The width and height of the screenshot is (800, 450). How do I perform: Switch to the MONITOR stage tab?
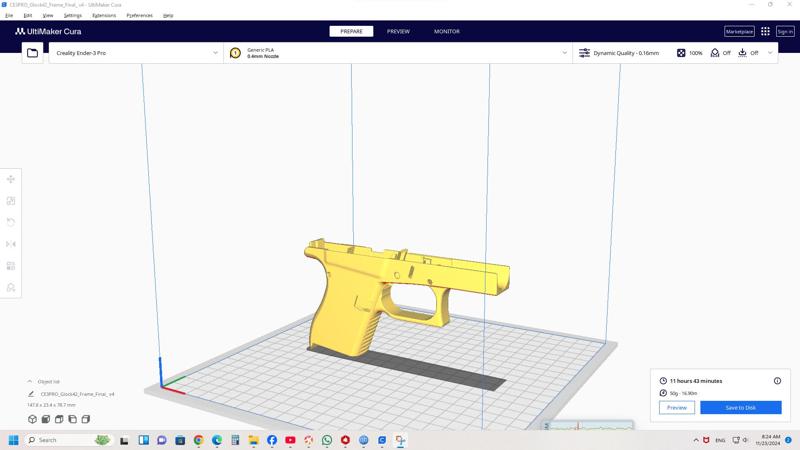[x=447, y=31]
